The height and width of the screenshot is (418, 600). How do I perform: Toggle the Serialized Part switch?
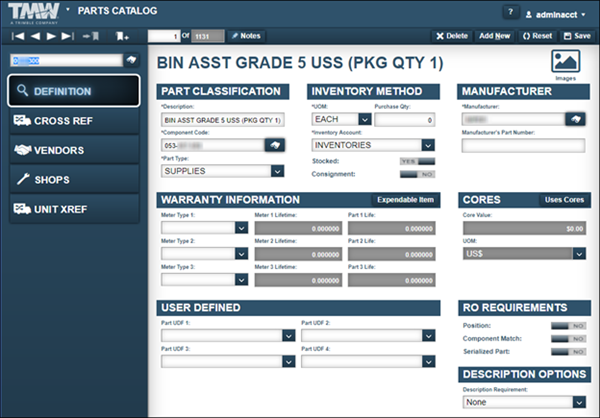[569, 351]
